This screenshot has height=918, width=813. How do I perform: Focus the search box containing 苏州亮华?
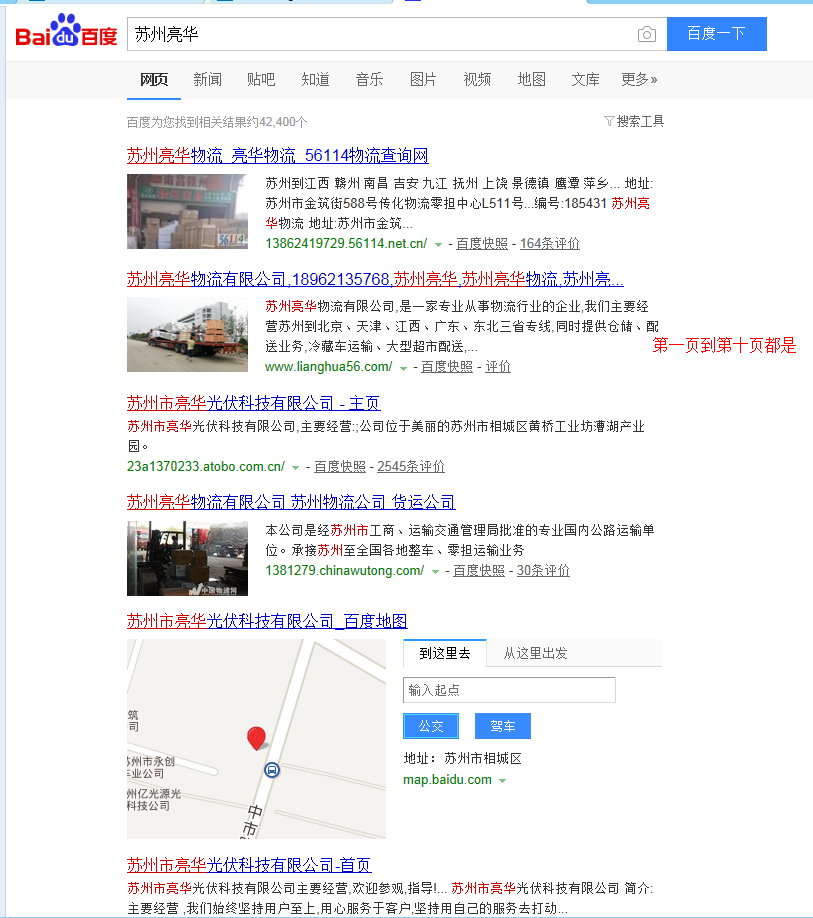tap(380, 34)
